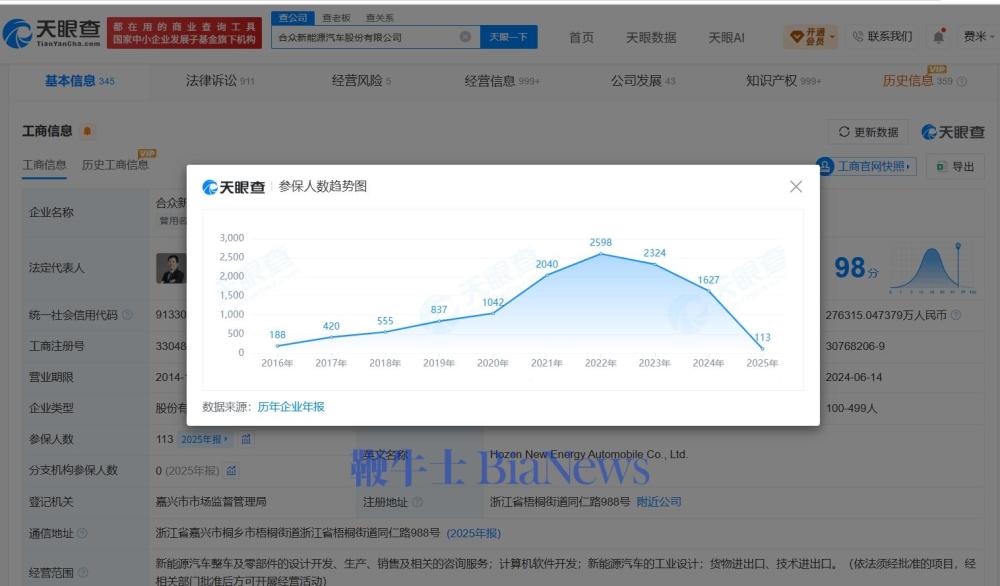Switch to 法律诉讼 tab
This screenshot has height=586, width=1000.
(219, 81)
